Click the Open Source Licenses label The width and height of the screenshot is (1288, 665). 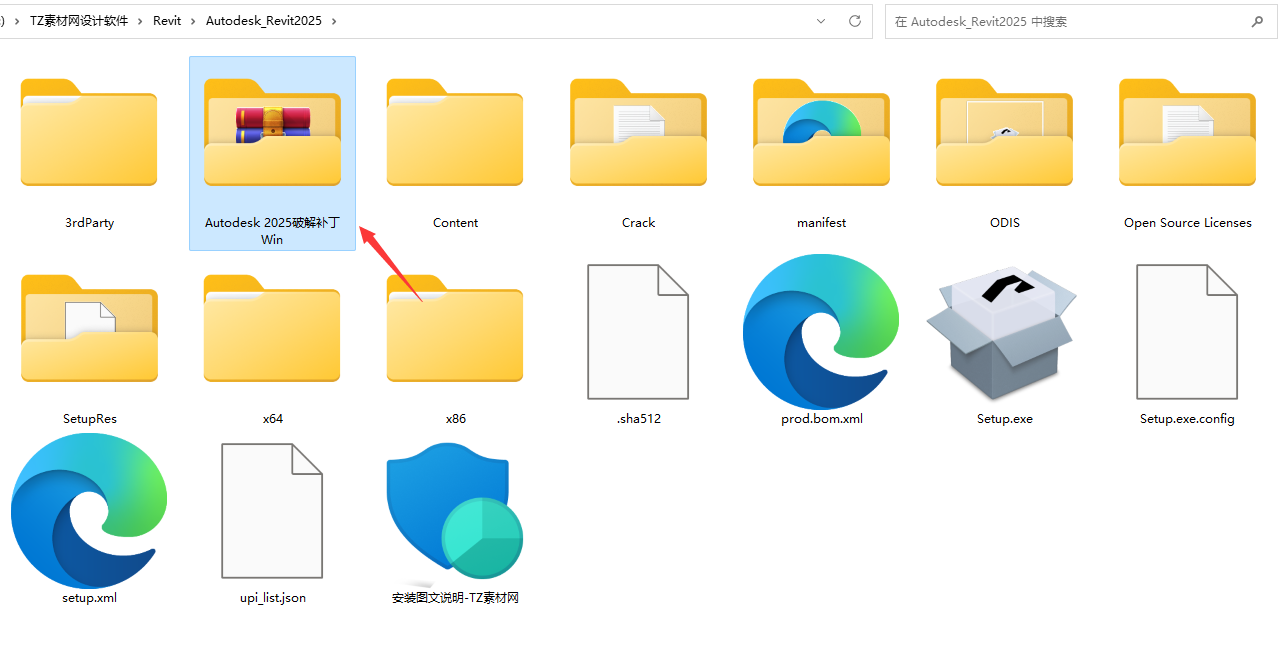(x=1187, y=223)
